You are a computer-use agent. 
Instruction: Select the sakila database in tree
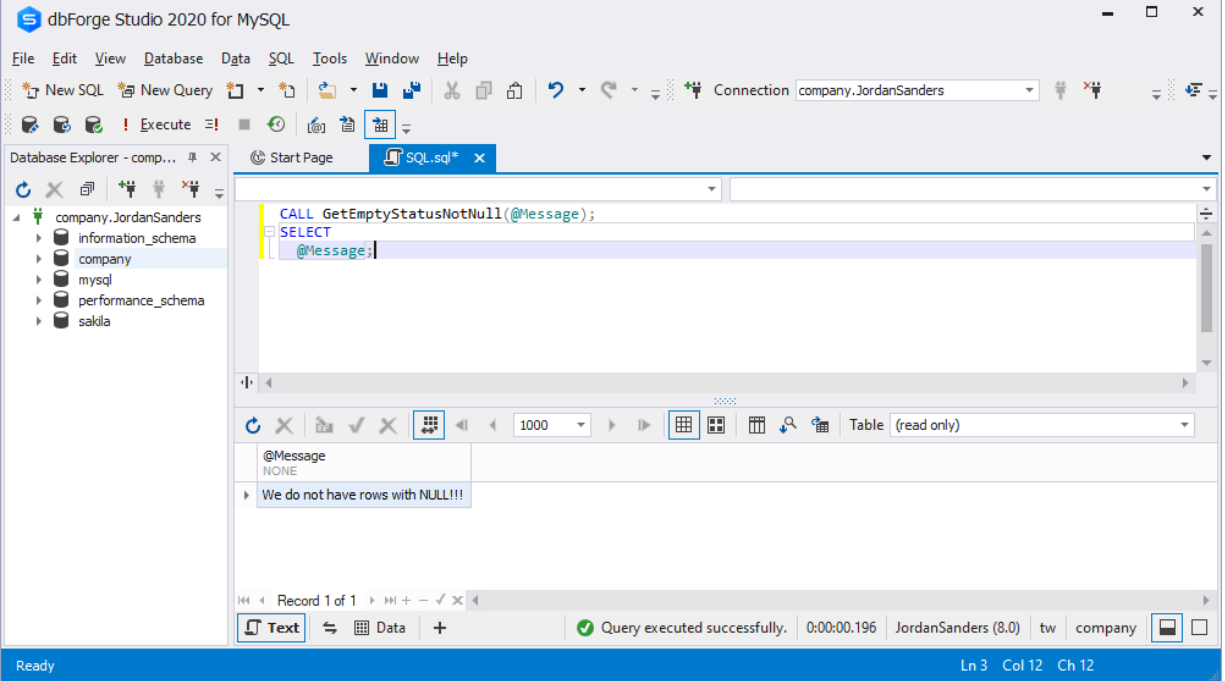pos(94,322)
